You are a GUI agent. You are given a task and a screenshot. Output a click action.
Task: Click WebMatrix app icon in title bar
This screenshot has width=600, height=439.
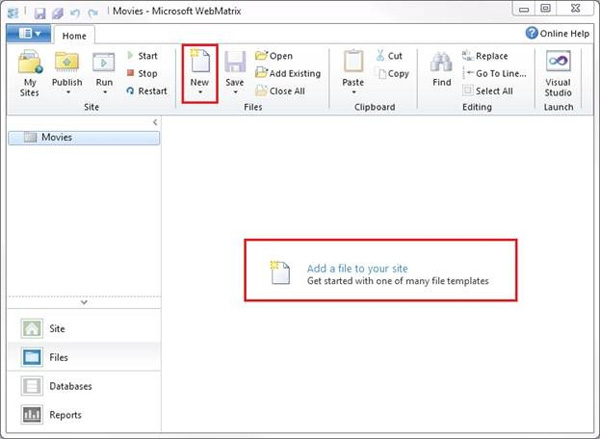[x=13, y=13]
